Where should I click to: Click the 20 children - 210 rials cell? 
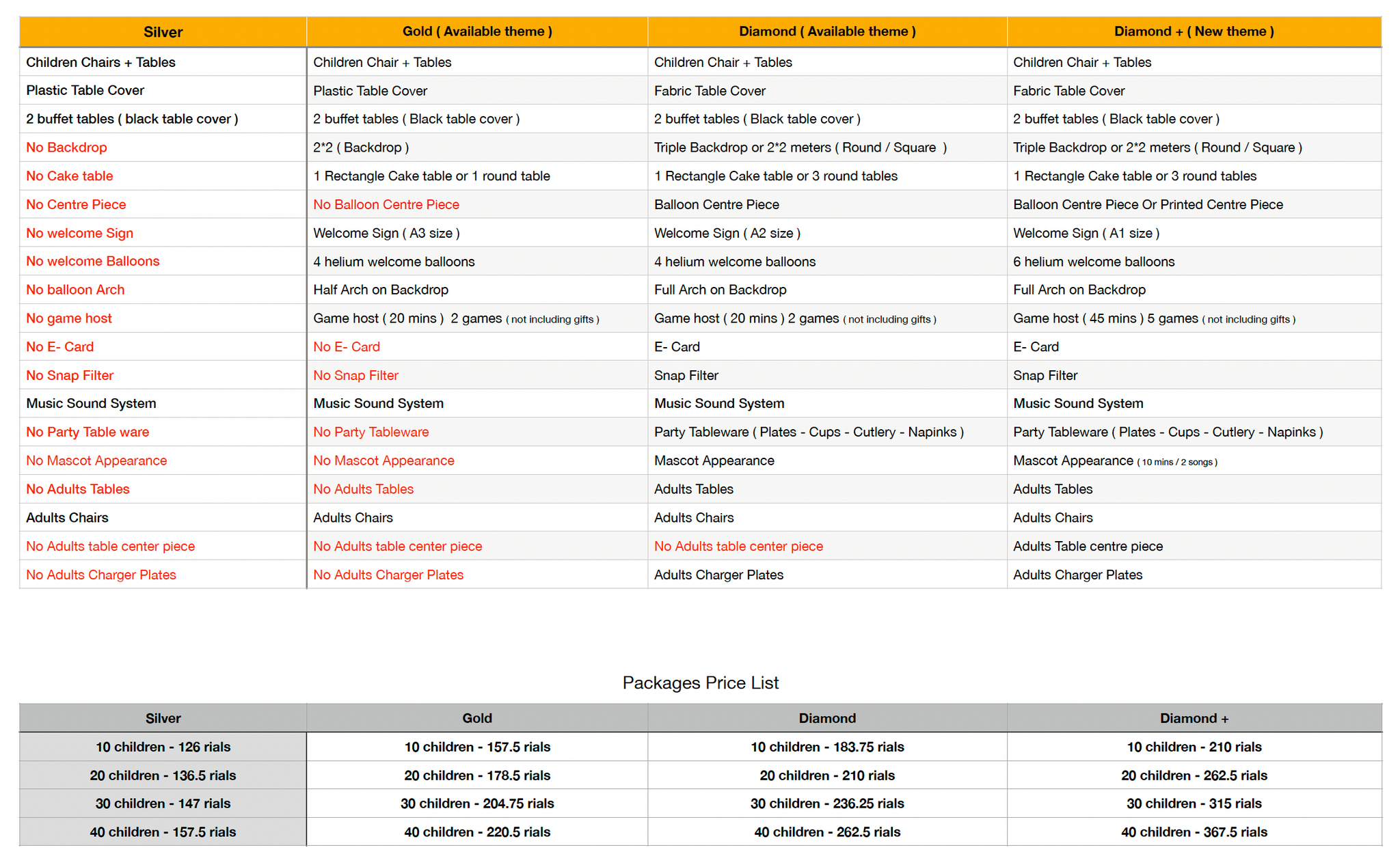826,775
